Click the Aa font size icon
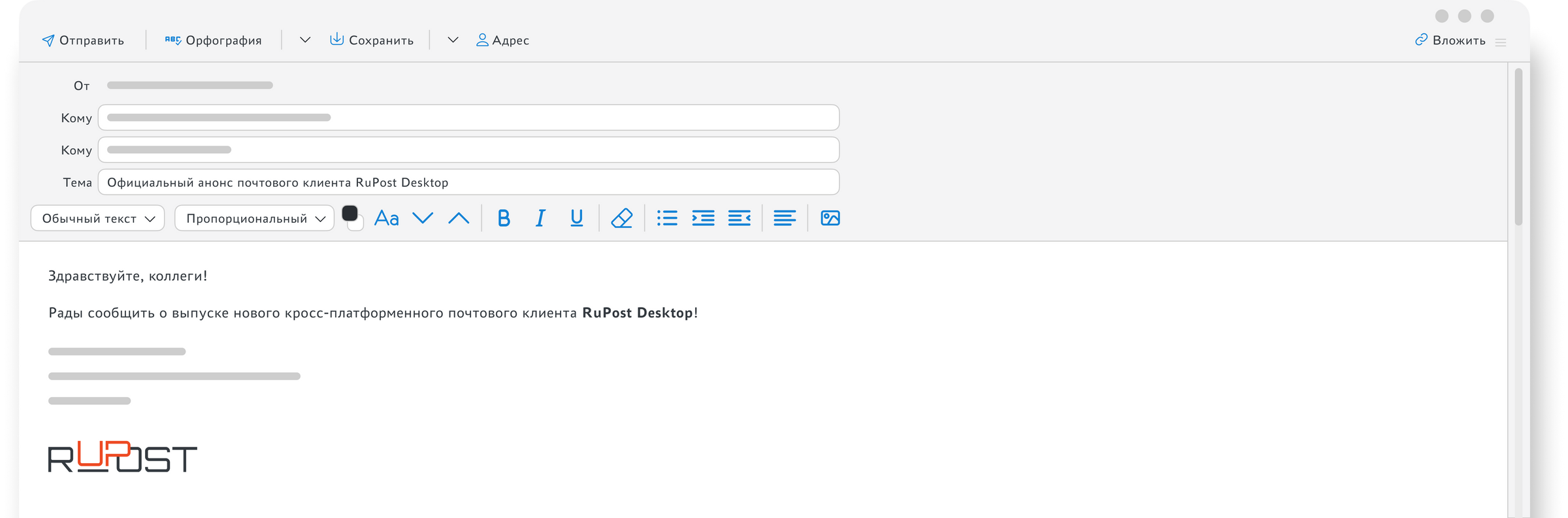Image resolution: width=1568 pixels, height=518 pixels. pos(386,218)
